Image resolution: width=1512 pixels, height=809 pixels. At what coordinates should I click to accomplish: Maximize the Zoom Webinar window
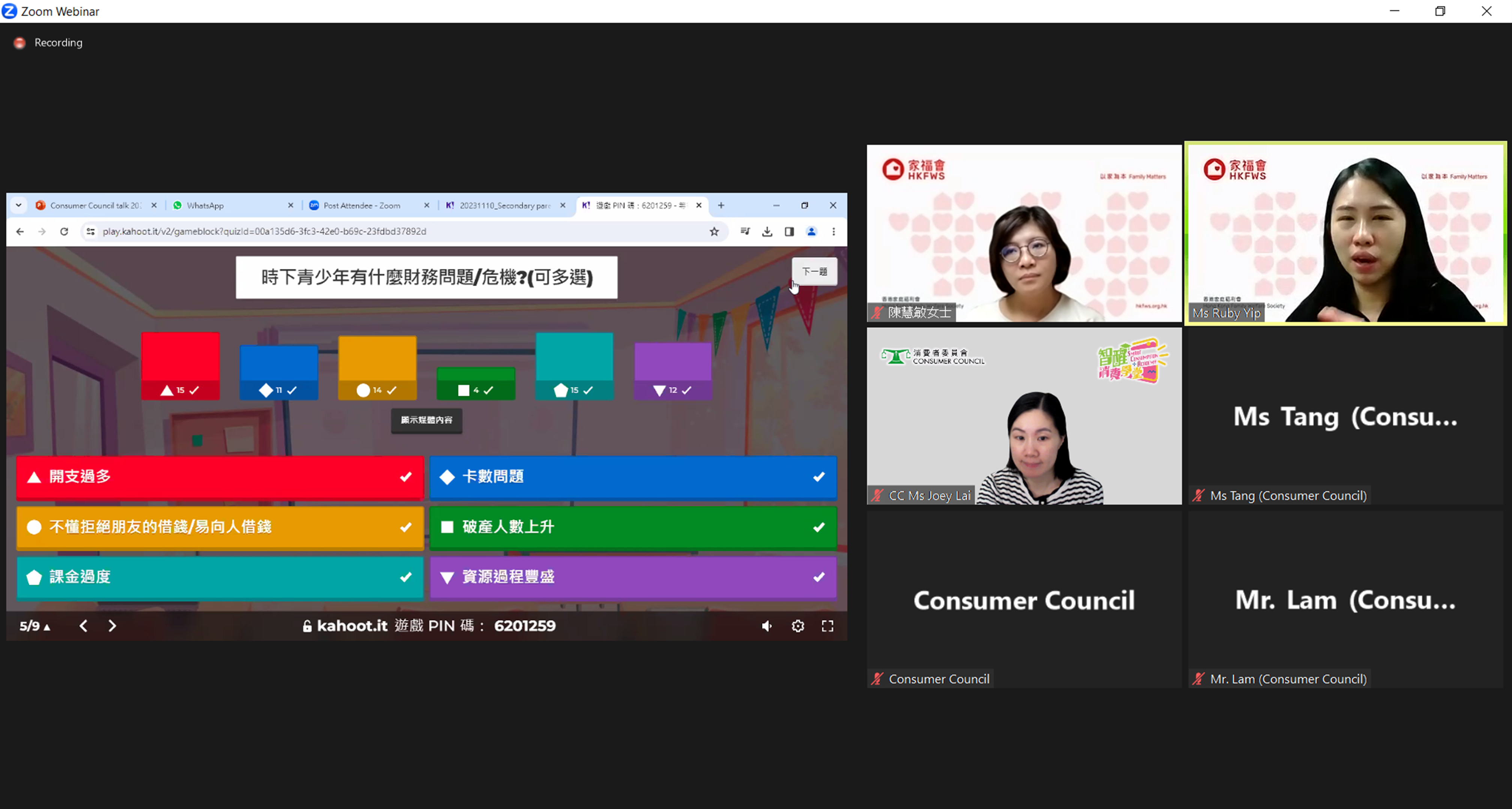(1440, 11)
